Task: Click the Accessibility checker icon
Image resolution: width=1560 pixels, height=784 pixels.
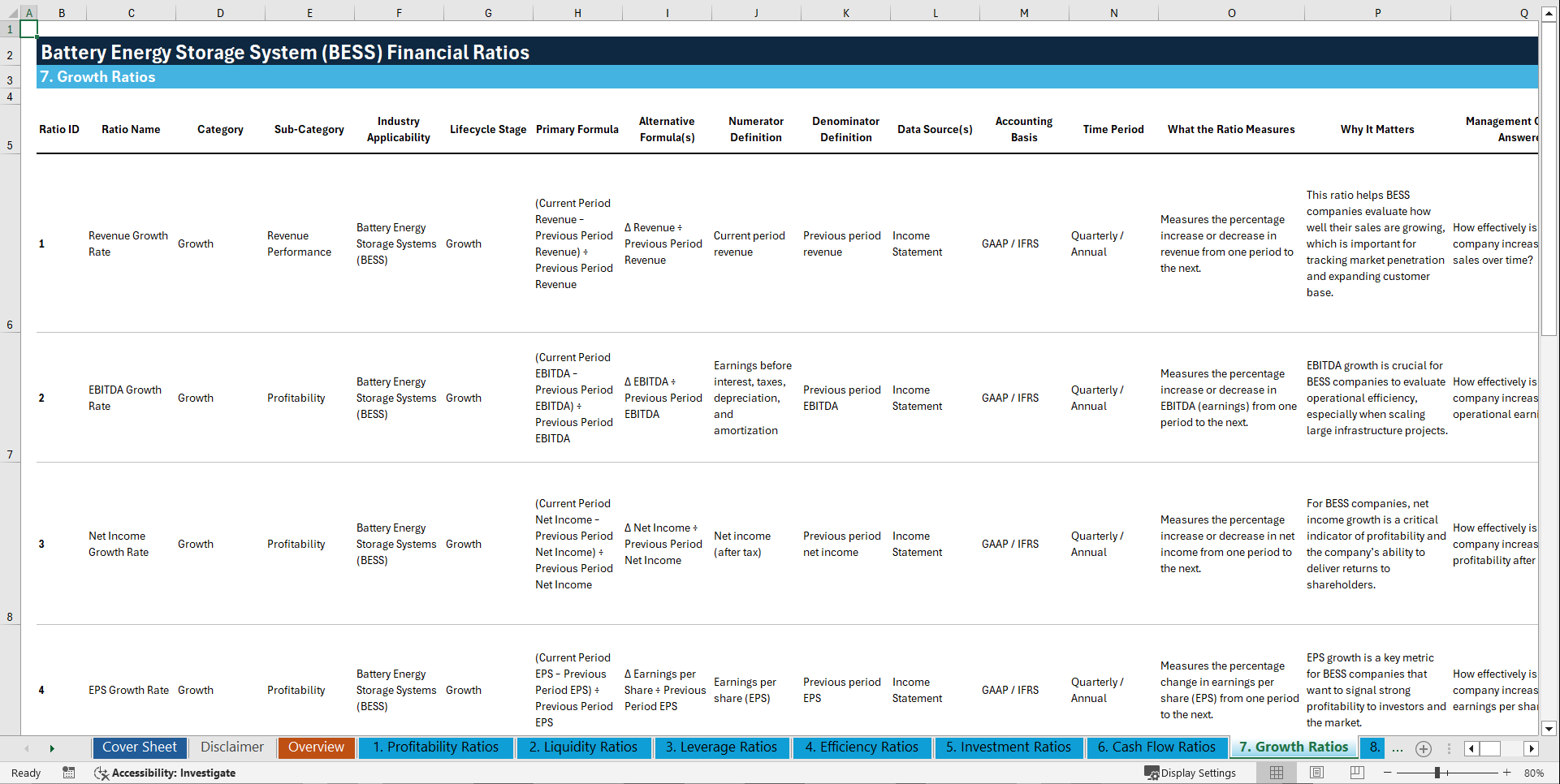Action: (x=102, y=773)
